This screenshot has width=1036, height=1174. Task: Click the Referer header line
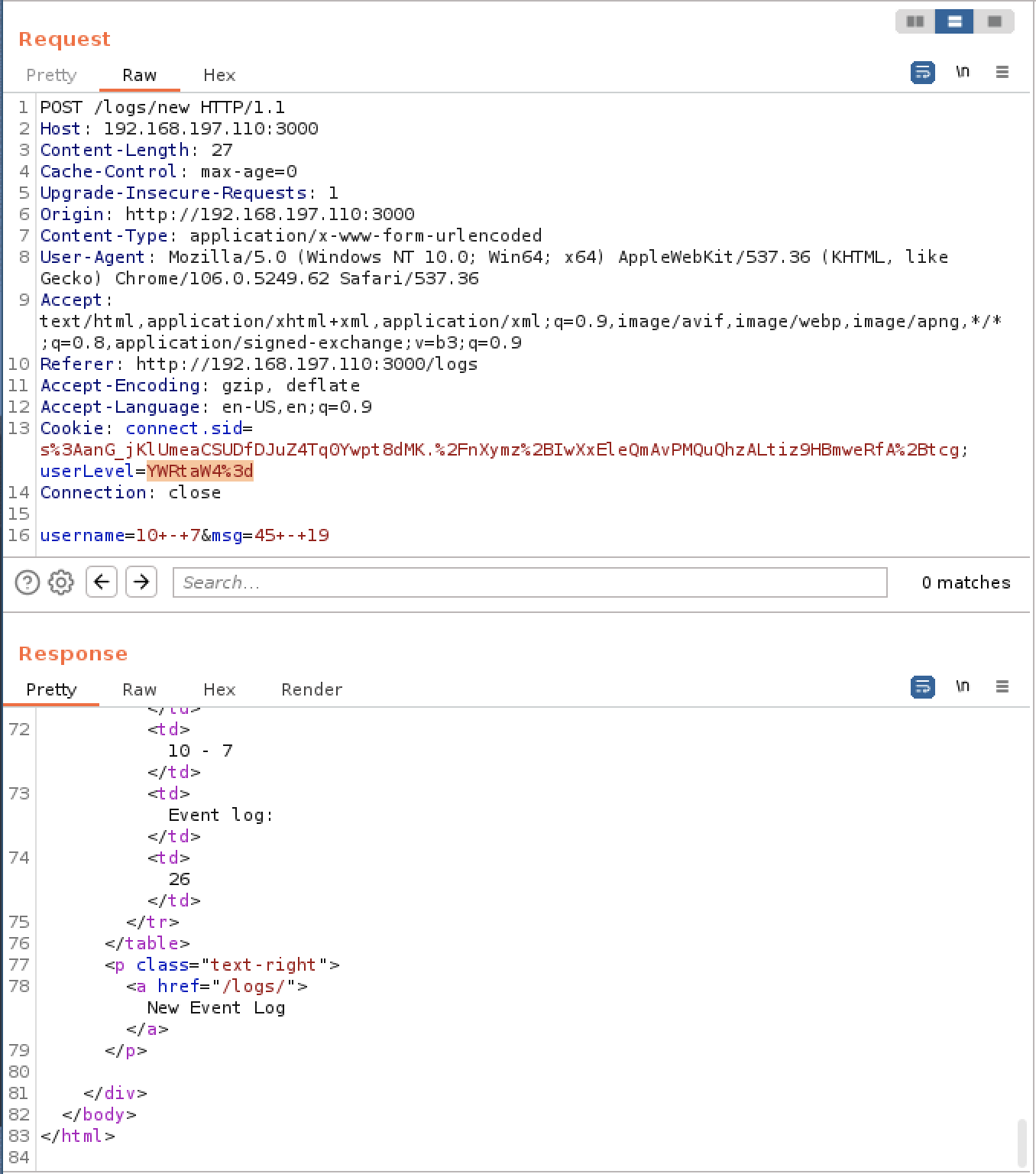pos(258,364)
